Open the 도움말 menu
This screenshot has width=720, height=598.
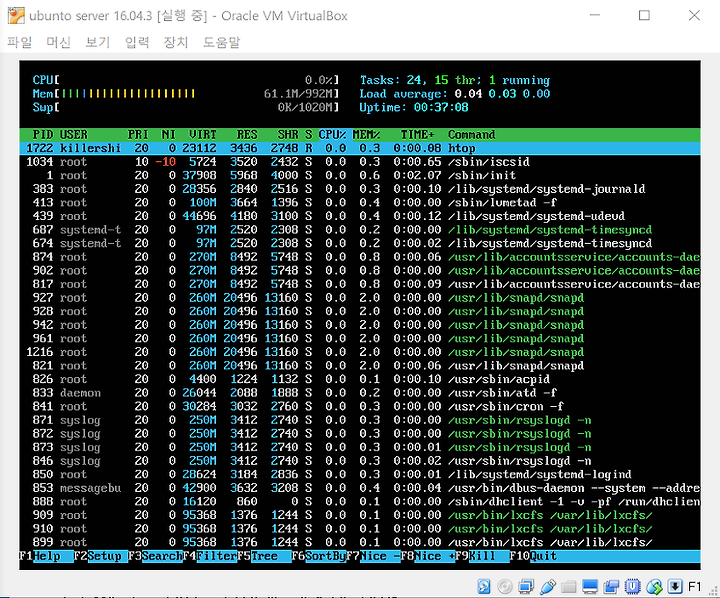tap(222, 42)
